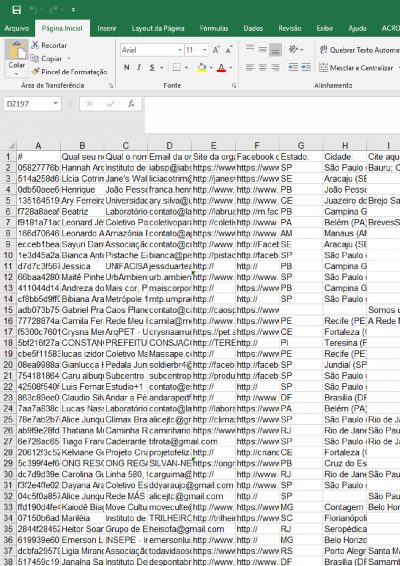Click the text orientation icon
This screenshot has width=400, height=566.
293,49
